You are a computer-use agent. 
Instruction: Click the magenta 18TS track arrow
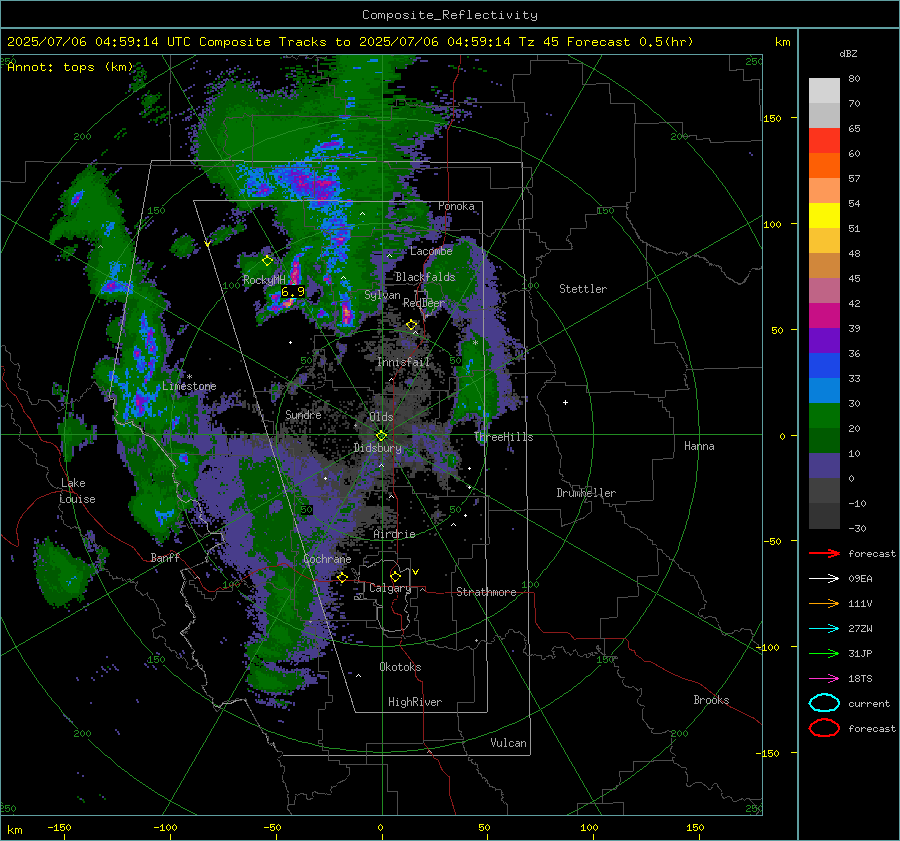(824, 679)
